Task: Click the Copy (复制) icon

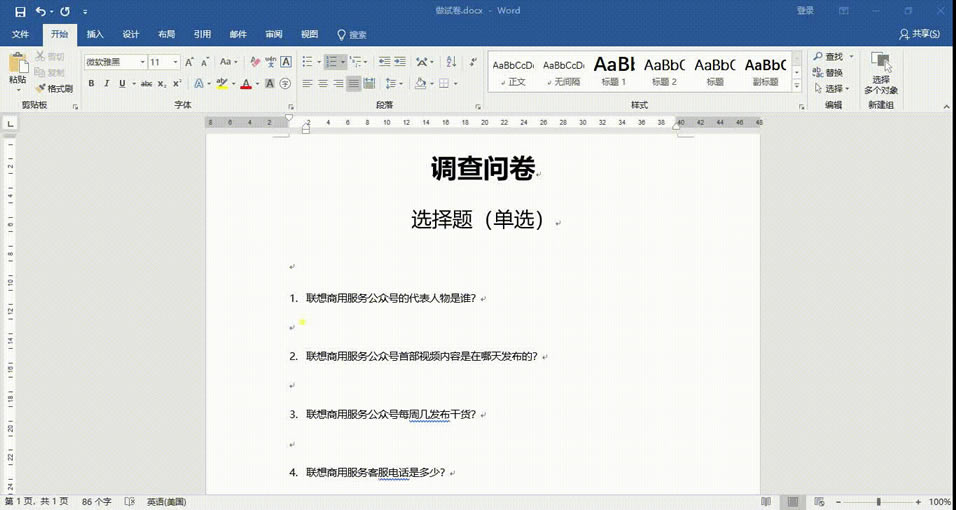Action: coord(40,73)
